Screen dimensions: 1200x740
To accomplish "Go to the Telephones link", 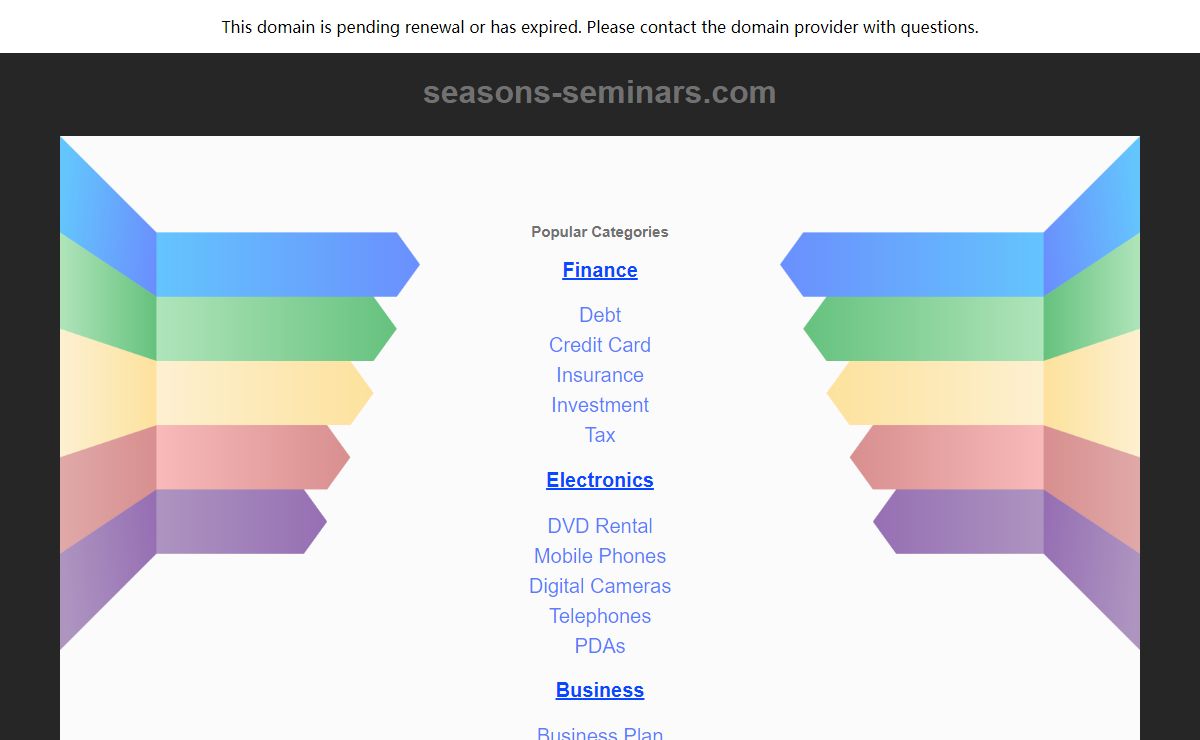I will coord(600,616).
